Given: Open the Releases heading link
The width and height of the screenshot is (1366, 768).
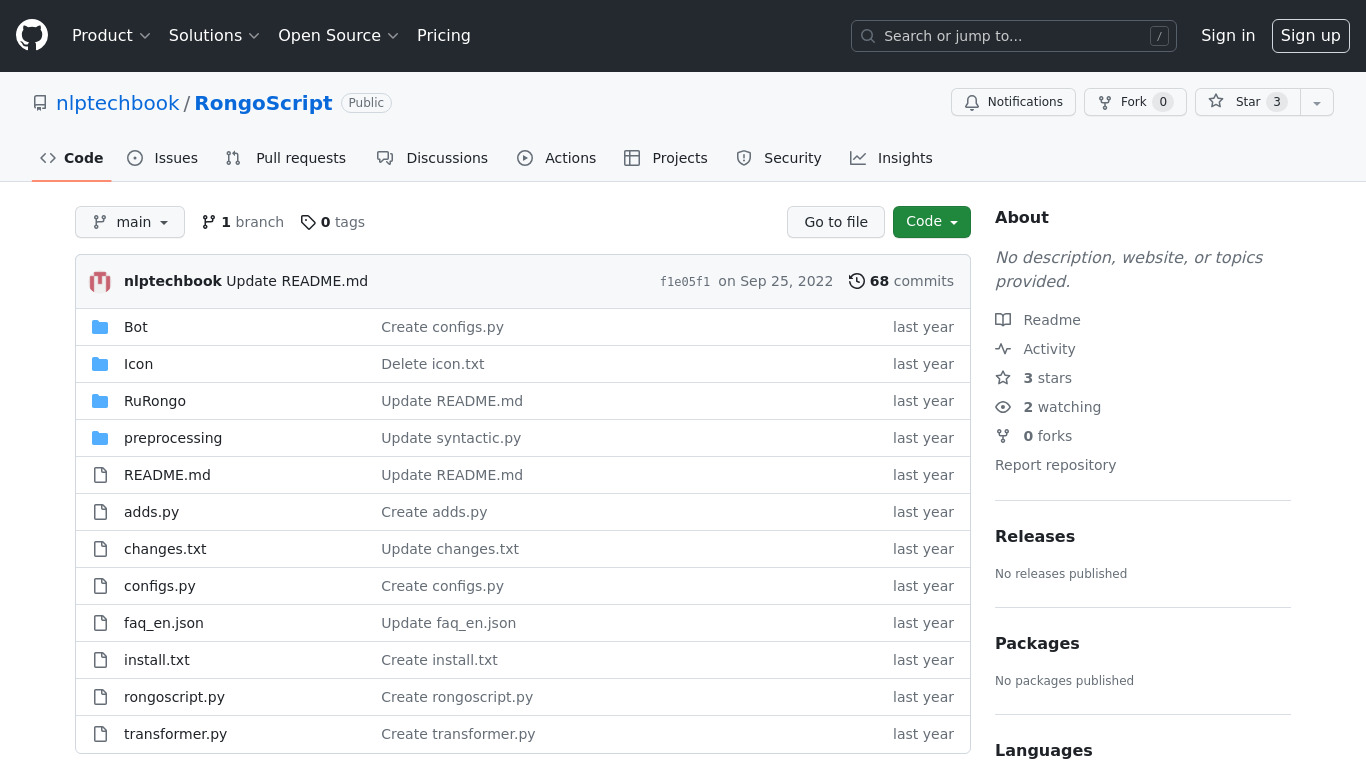Looking at the screenshot, I should coord(1035,536).
